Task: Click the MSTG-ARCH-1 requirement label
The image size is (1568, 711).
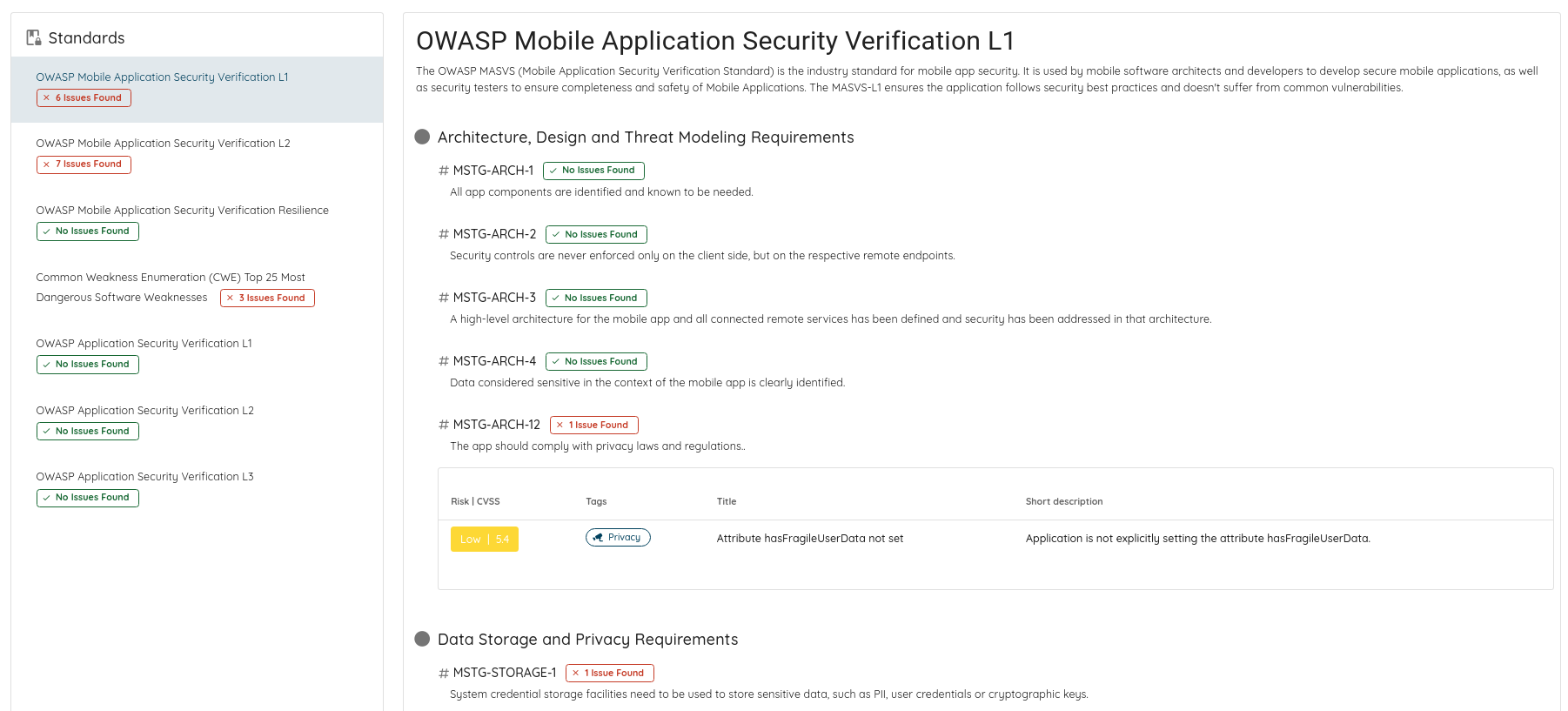Action: tap(493, 171)
